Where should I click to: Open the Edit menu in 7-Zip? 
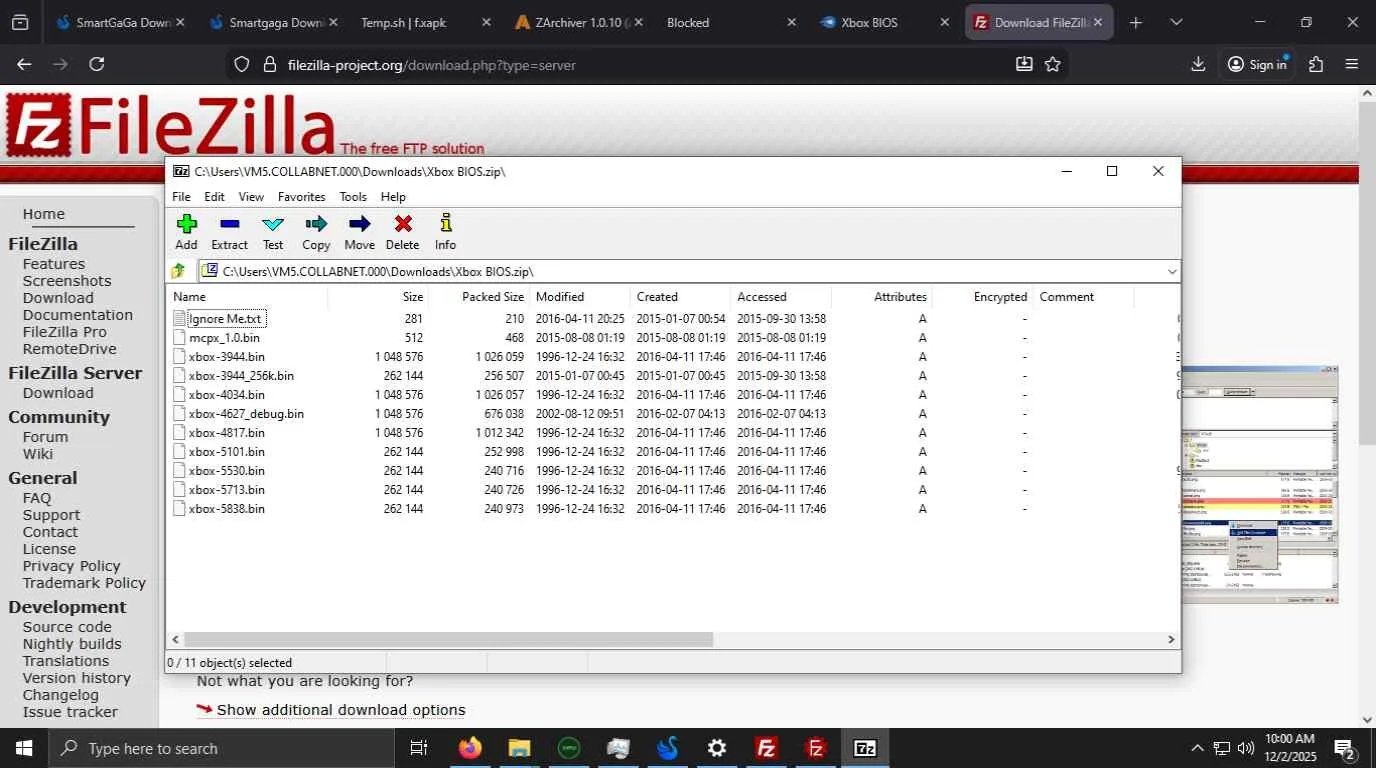(214, 197)
